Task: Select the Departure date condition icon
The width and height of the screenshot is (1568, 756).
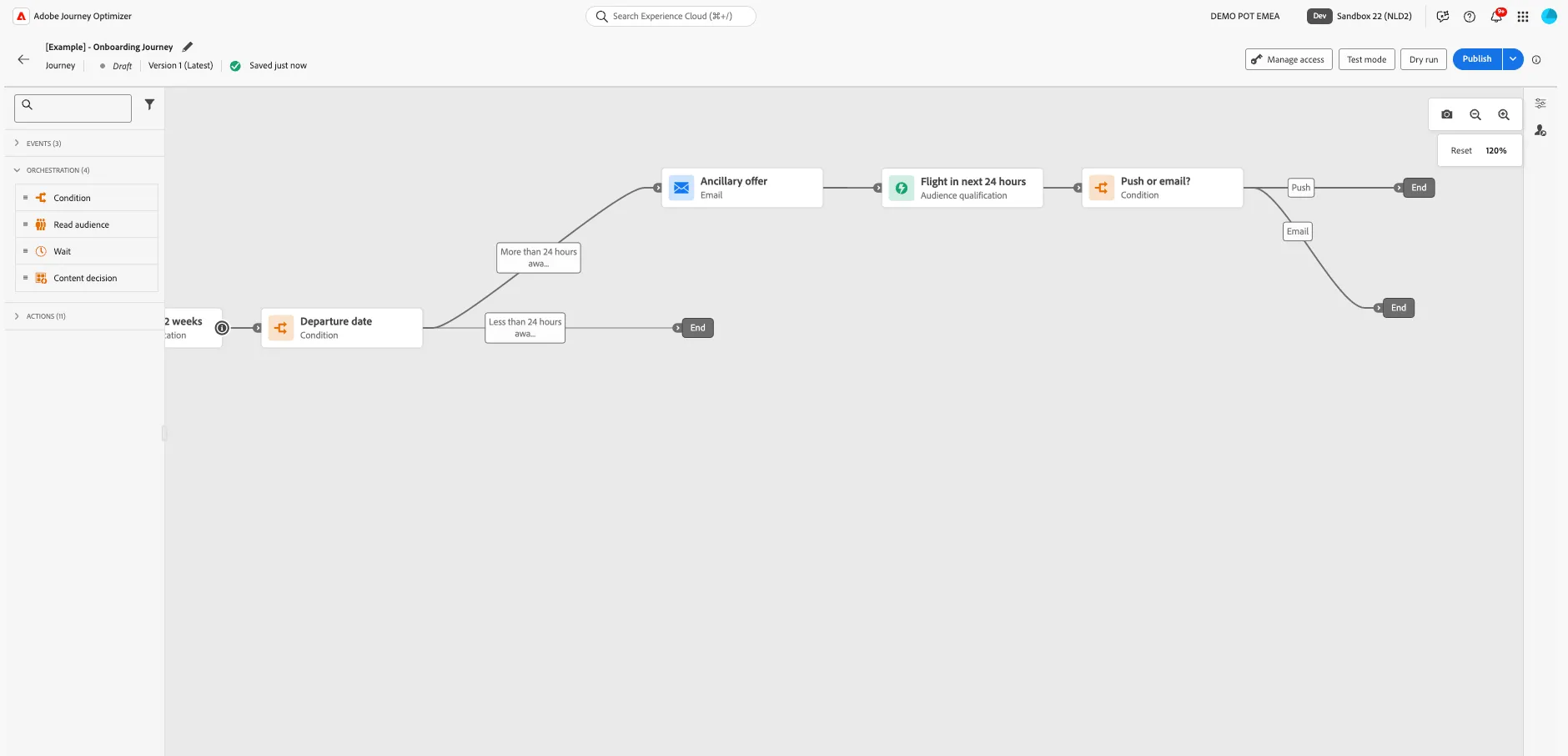Action: [x=281, y=328]
